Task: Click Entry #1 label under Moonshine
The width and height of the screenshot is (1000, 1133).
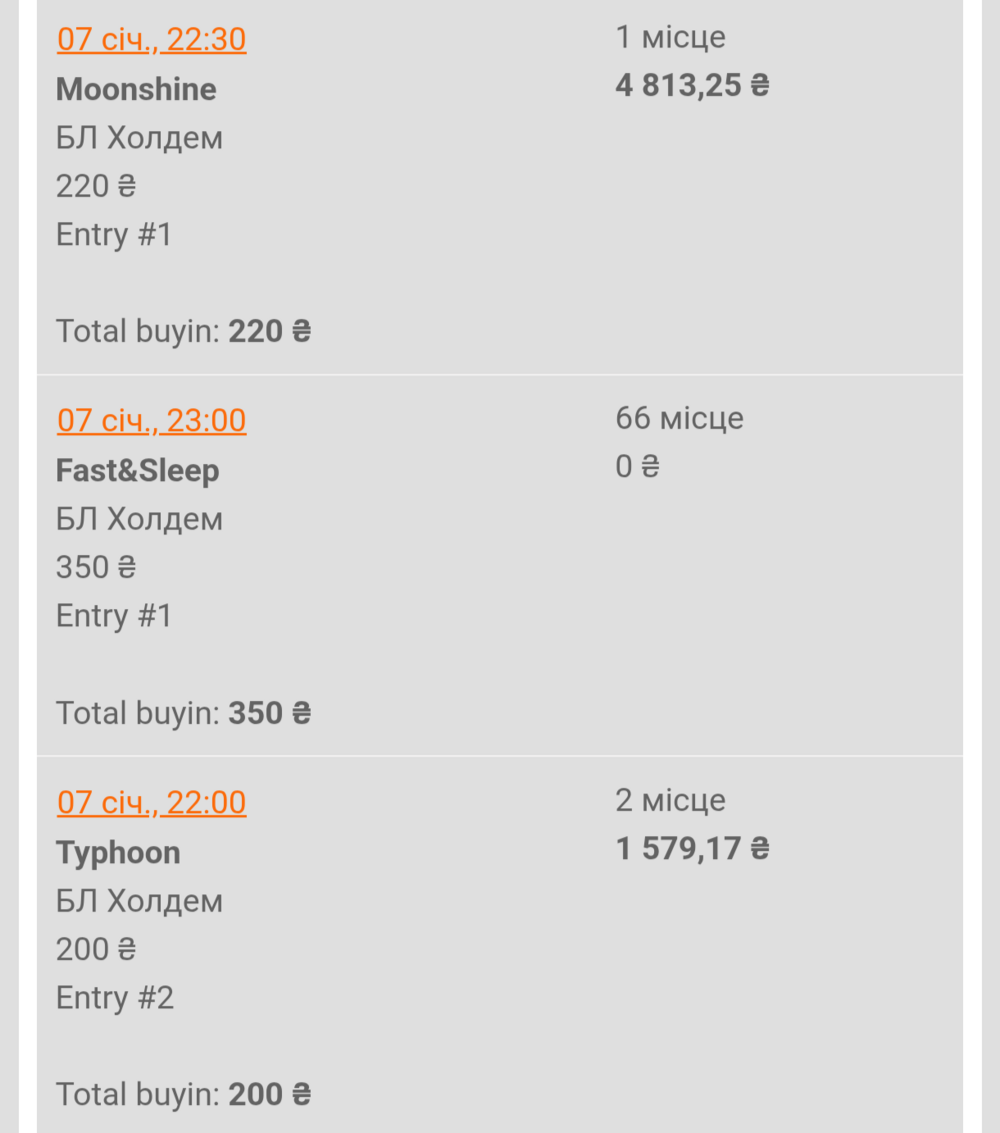Action: 113,235
